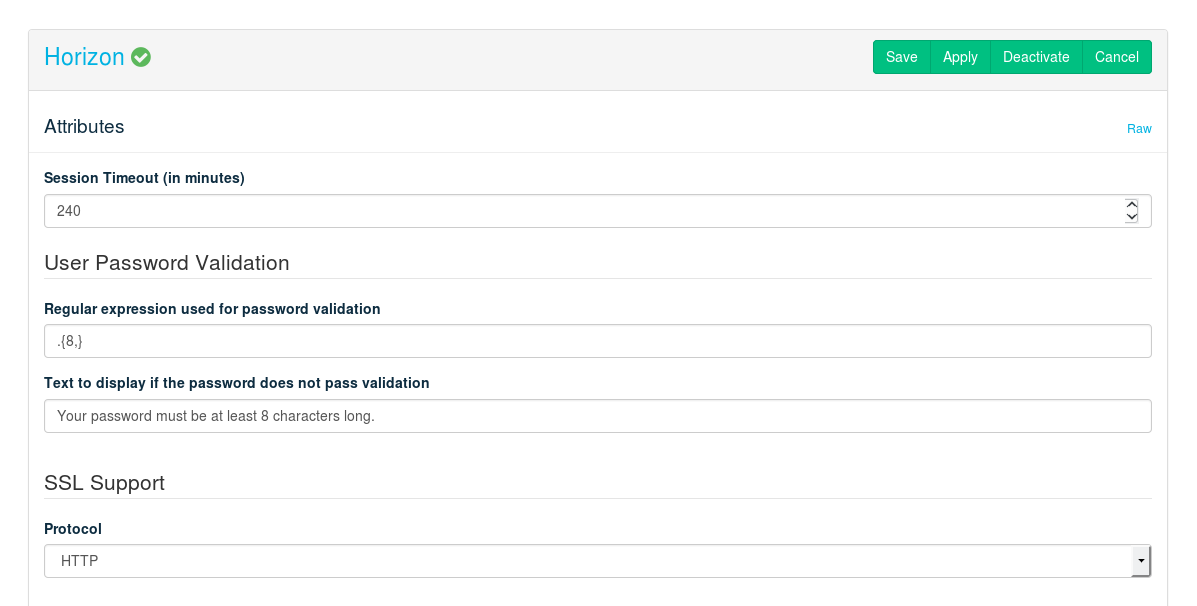1197x606 pixels.
Task: Click the password validation regex field
Action: click(597, 341)
